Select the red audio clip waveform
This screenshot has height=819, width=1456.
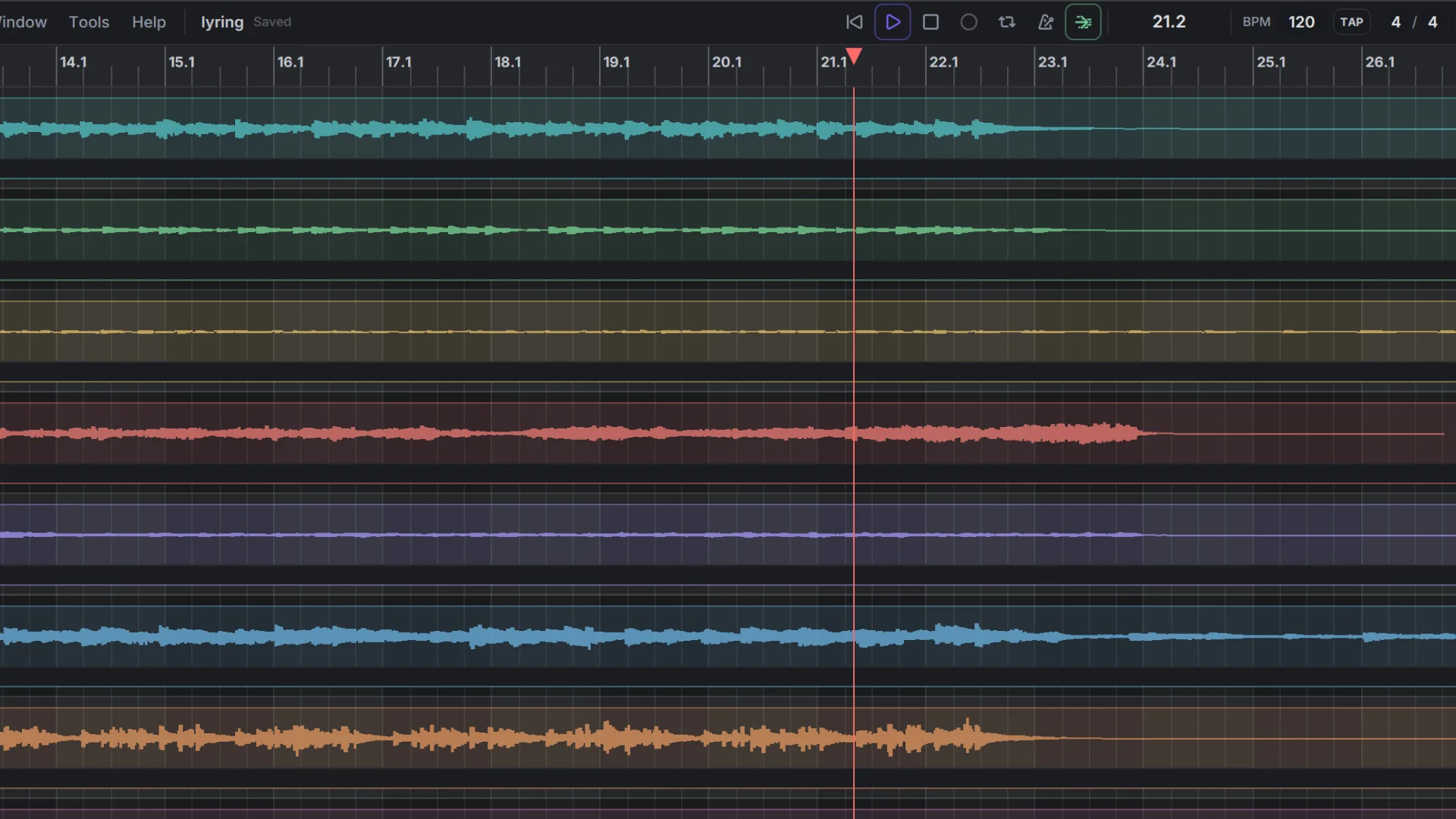(728, 433)
